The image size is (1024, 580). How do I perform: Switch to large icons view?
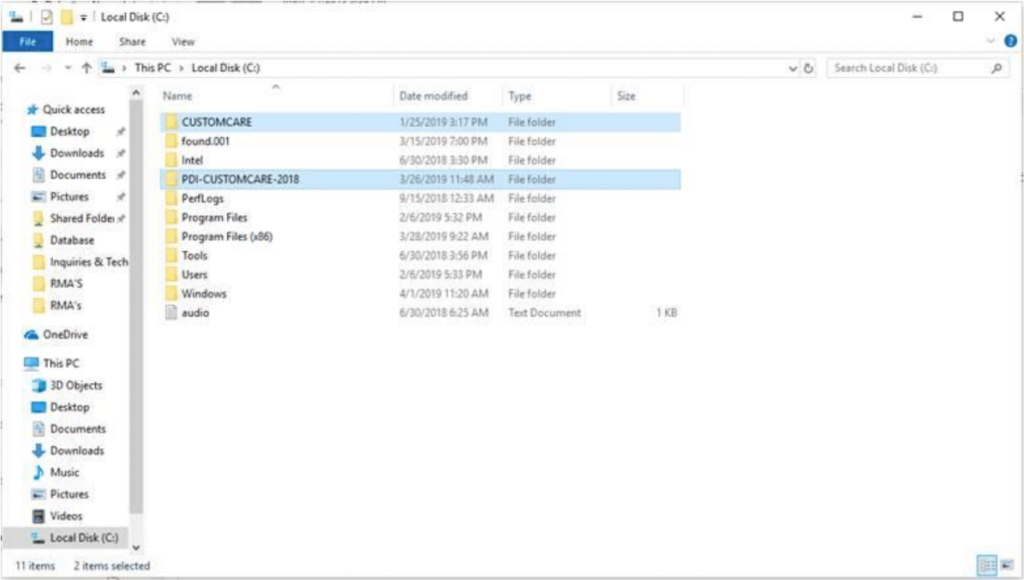(1005, 566)
